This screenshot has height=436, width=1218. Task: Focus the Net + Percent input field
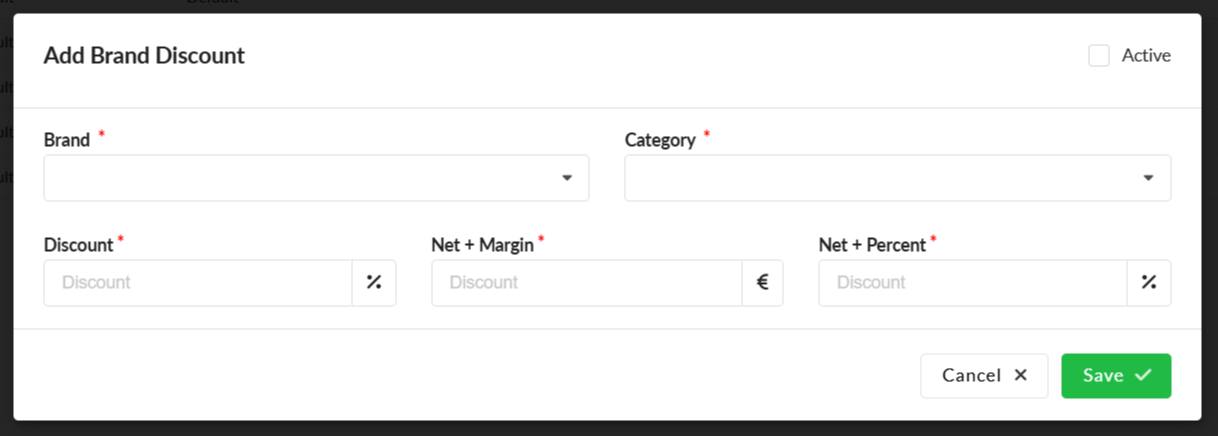972,283
